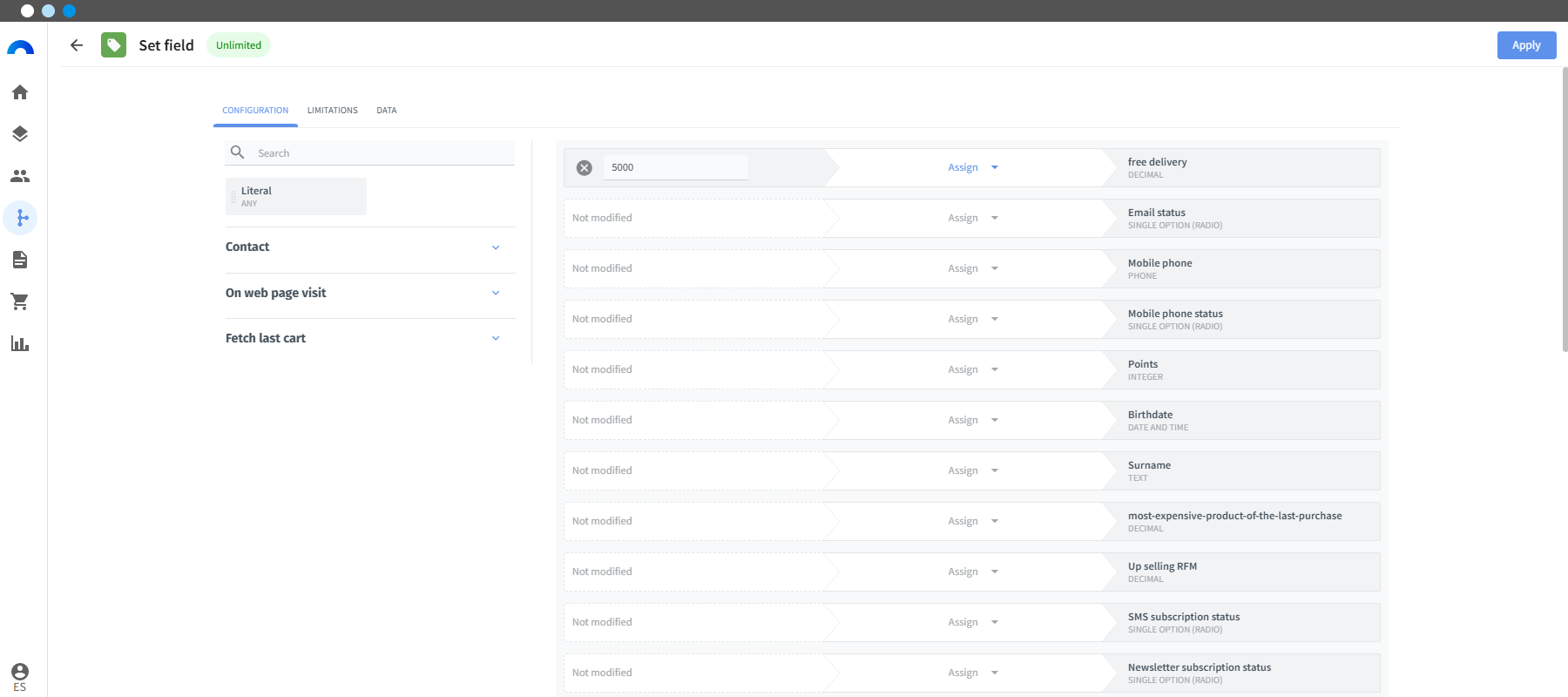Open Assign dropdown for Up selling RFM

(x=973, y=572)
